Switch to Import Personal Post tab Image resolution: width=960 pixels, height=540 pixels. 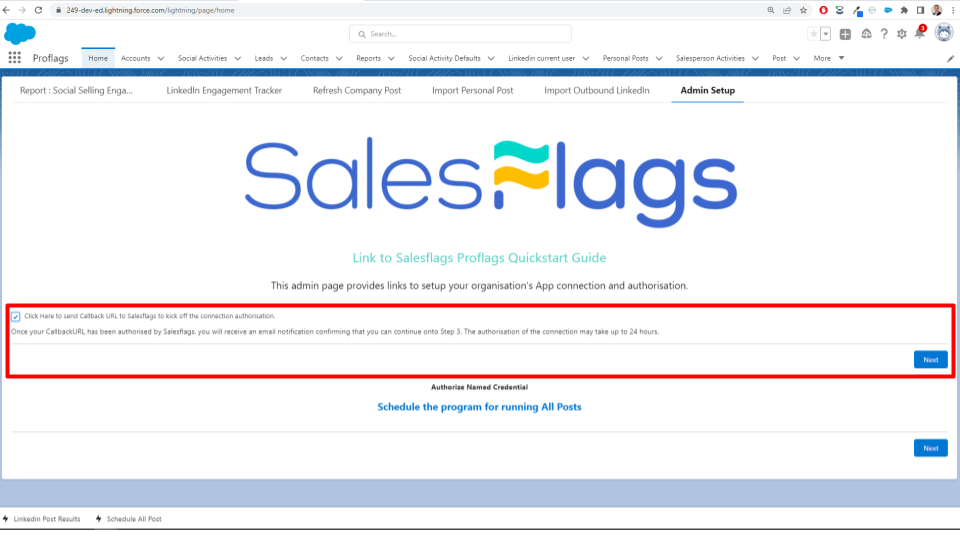(473, 90)
